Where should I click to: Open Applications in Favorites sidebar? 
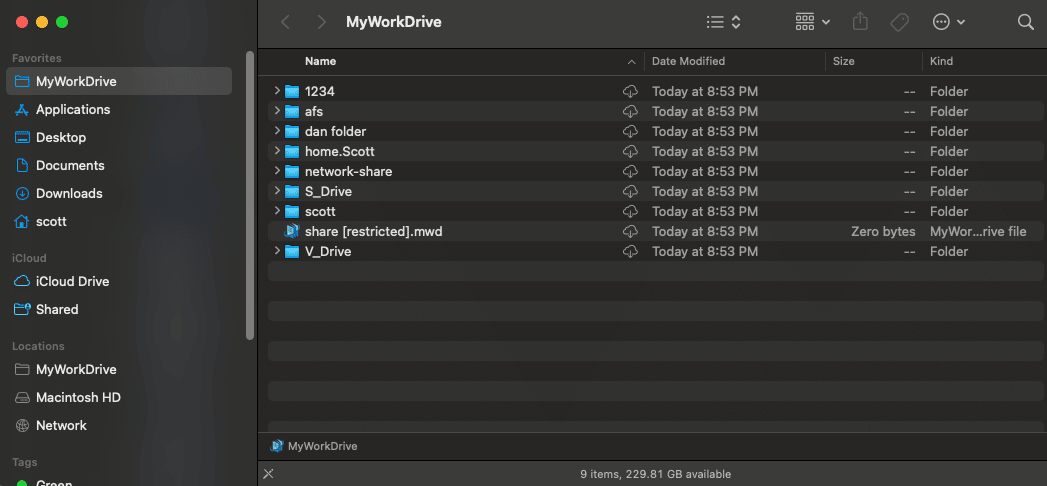tap(73, 109)
